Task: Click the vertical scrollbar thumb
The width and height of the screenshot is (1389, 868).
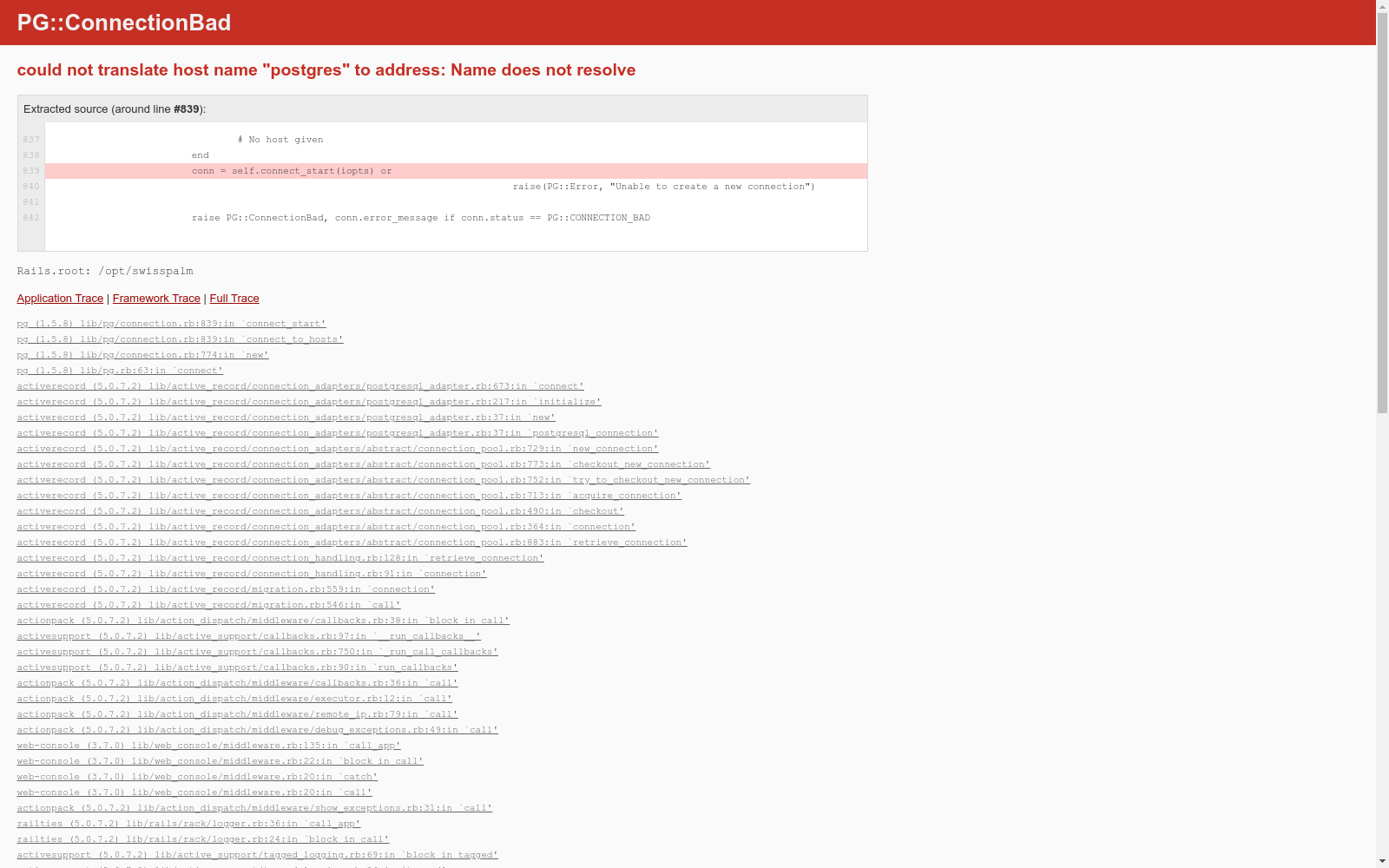Action: click(x=1382, y=213)
